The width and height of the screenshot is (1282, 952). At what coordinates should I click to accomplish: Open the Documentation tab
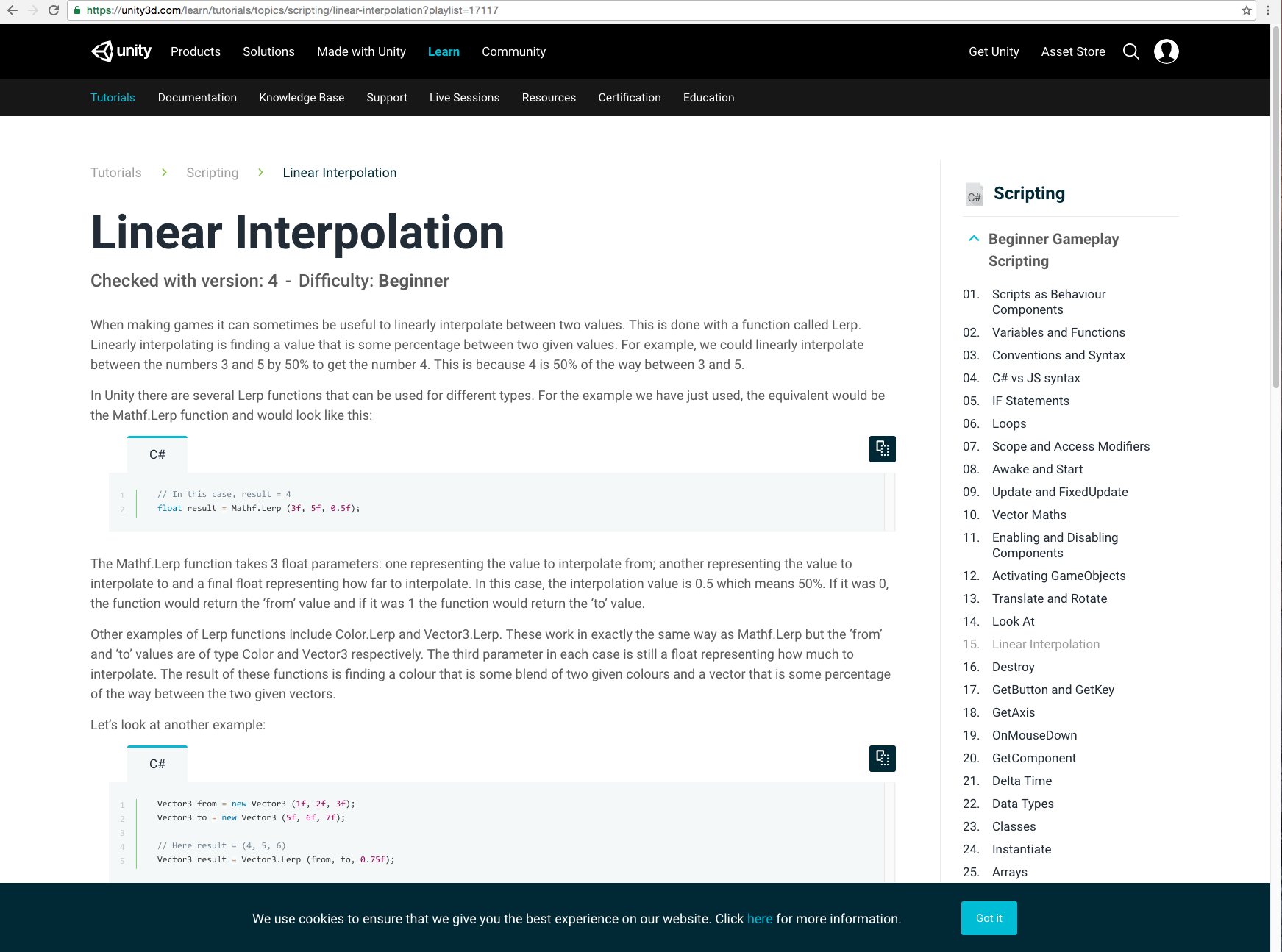[197, 98]
